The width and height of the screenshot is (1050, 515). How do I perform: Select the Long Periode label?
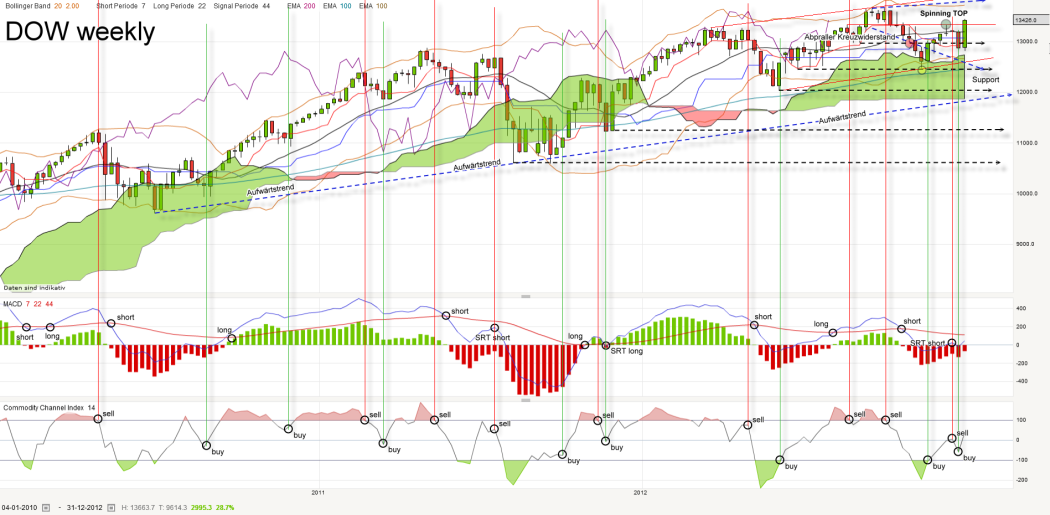tap(172, 5)
